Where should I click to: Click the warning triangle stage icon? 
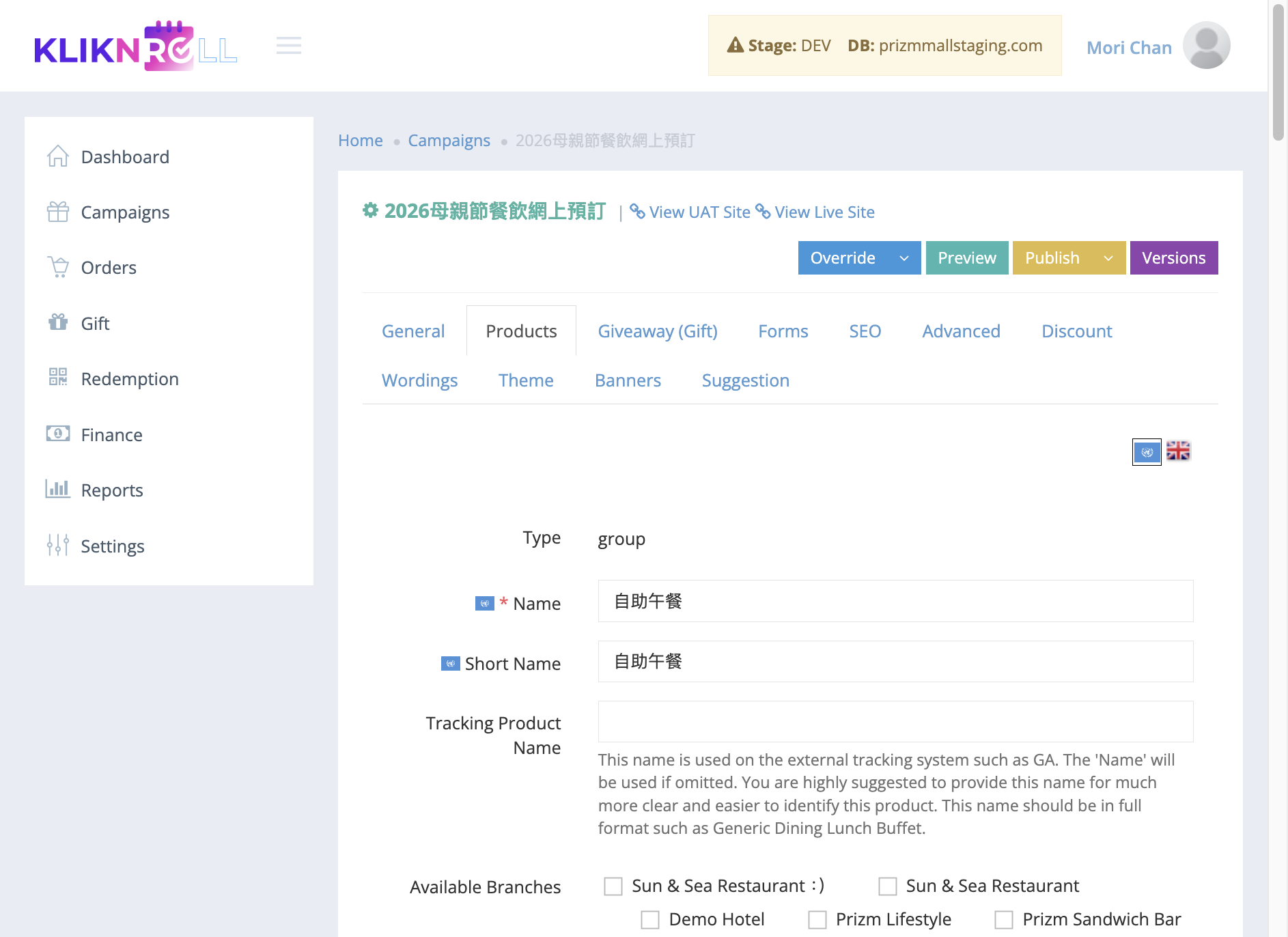coord(736,45)
